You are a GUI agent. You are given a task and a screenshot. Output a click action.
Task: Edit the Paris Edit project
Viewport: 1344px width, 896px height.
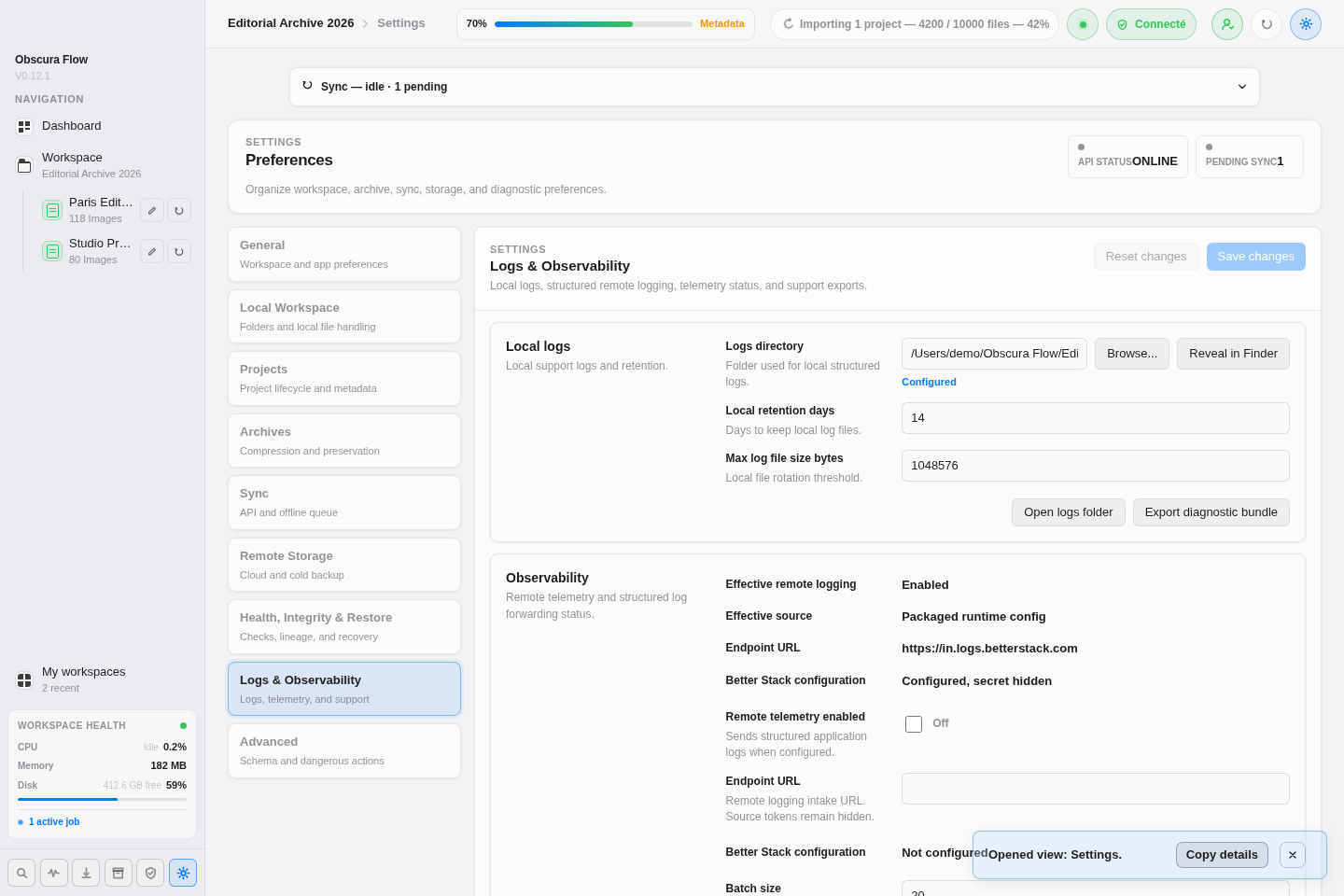152,210
